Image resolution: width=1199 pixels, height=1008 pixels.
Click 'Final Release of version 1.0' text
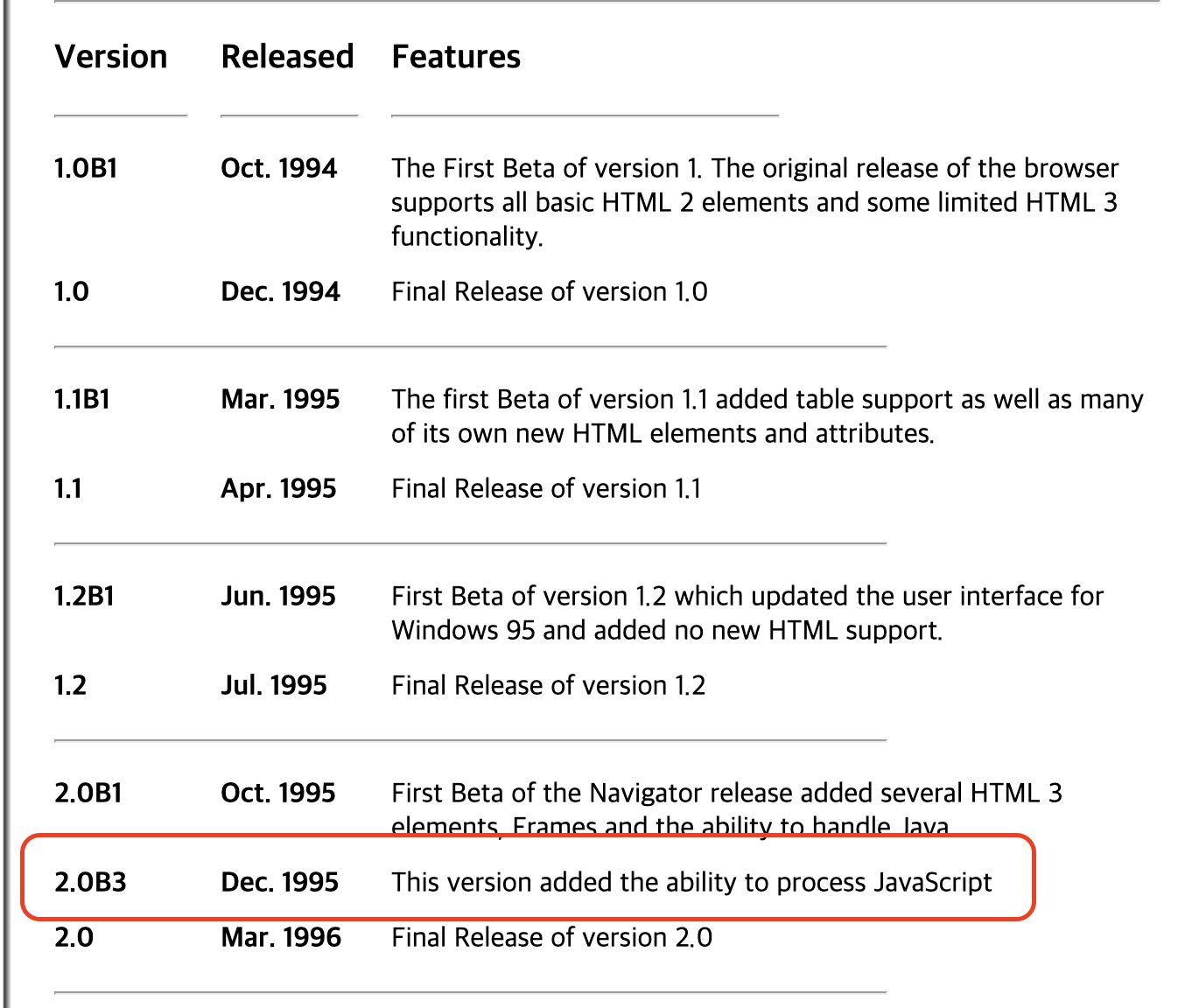(550, 291)
